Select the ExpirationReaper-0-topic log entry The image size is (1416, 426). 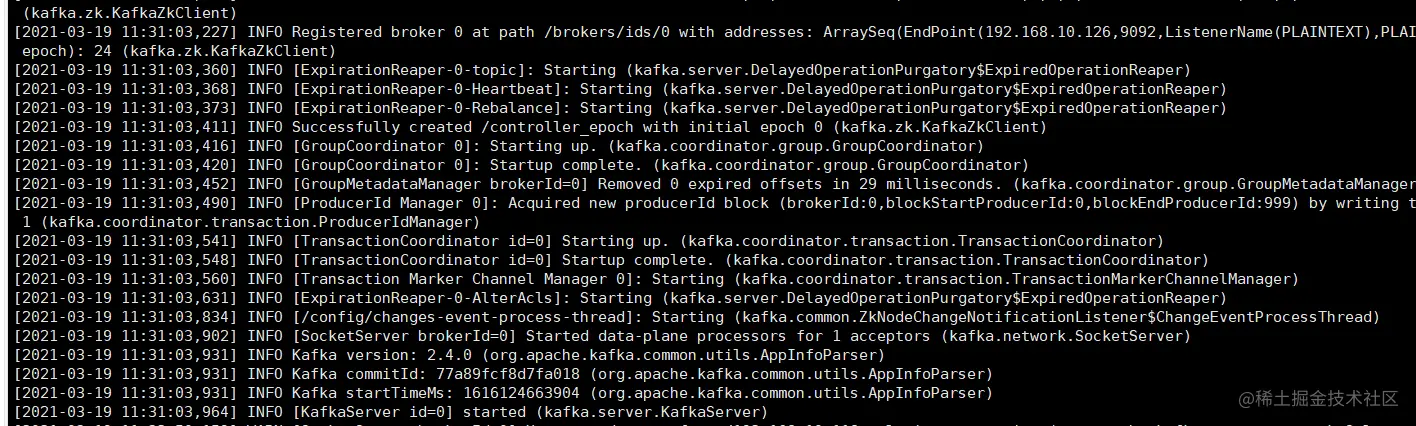[602, 70]
